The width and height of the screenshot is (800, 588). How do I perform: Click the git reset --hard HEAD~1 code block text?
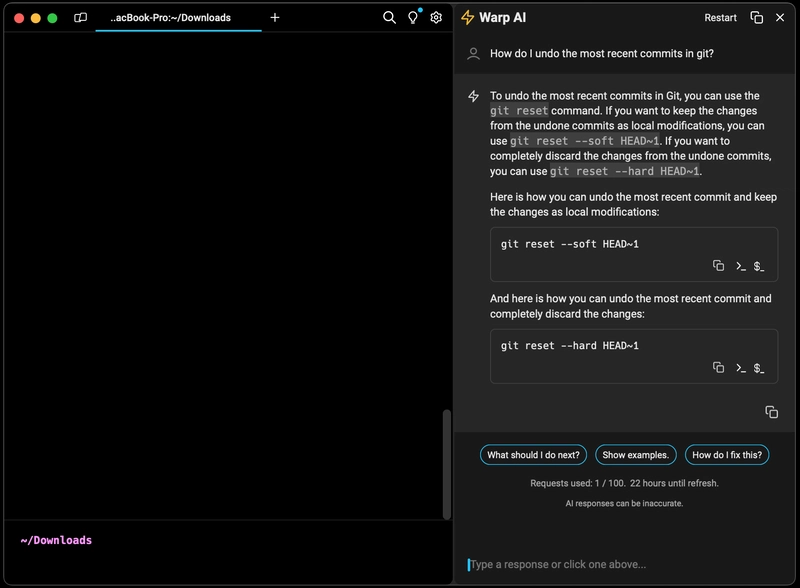tap(569, 346)
